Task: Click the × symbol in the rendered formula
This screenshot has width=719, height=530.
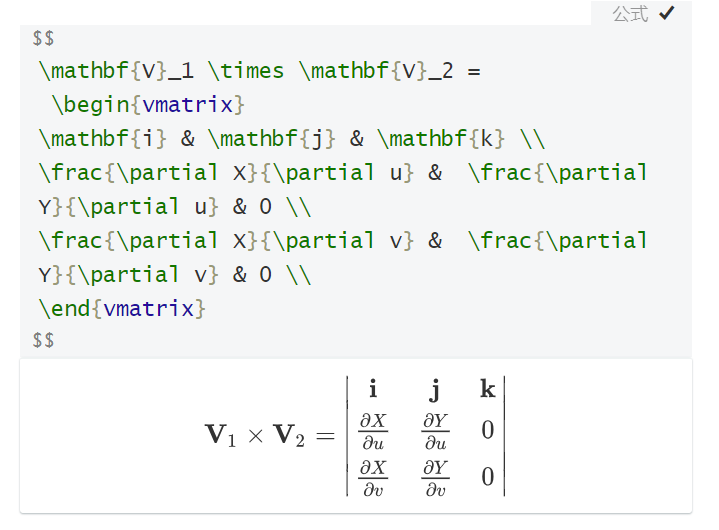Action: [255, 435]
